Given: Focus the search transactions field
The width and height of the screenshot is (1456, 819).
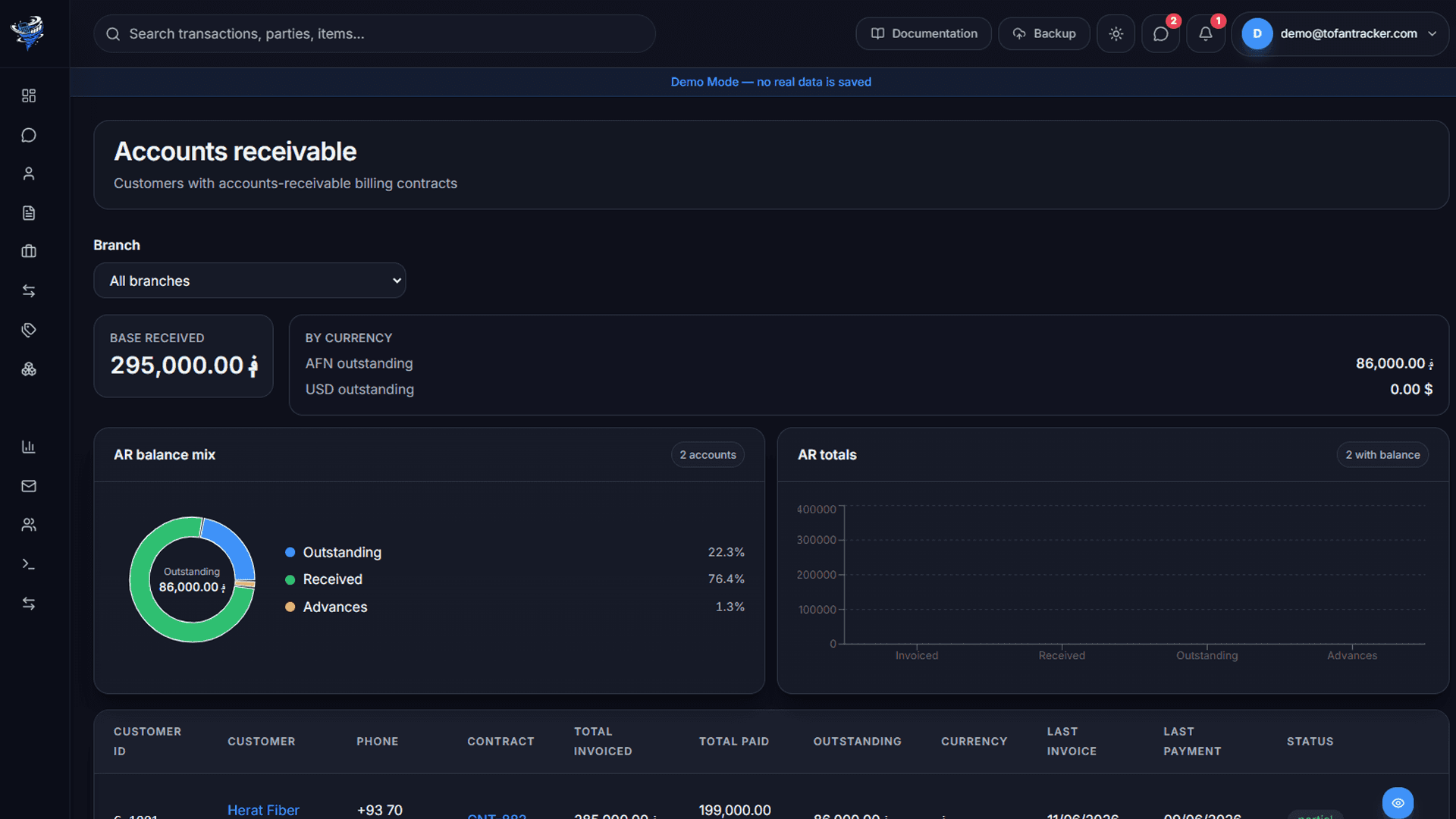Looking at the screenshot, I should (x=375, y=33).
